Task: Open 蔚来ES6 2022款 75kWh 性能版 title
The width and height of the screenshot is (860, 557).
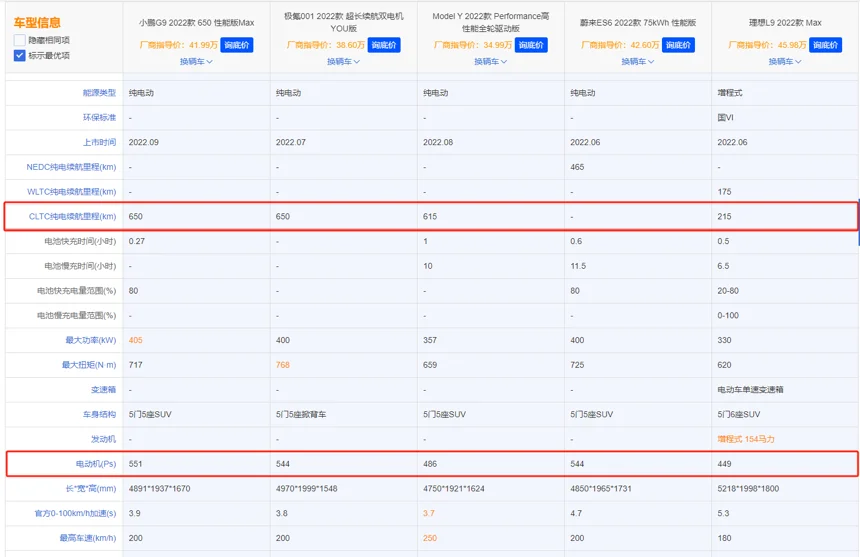Action: click(x=638, y=22)
